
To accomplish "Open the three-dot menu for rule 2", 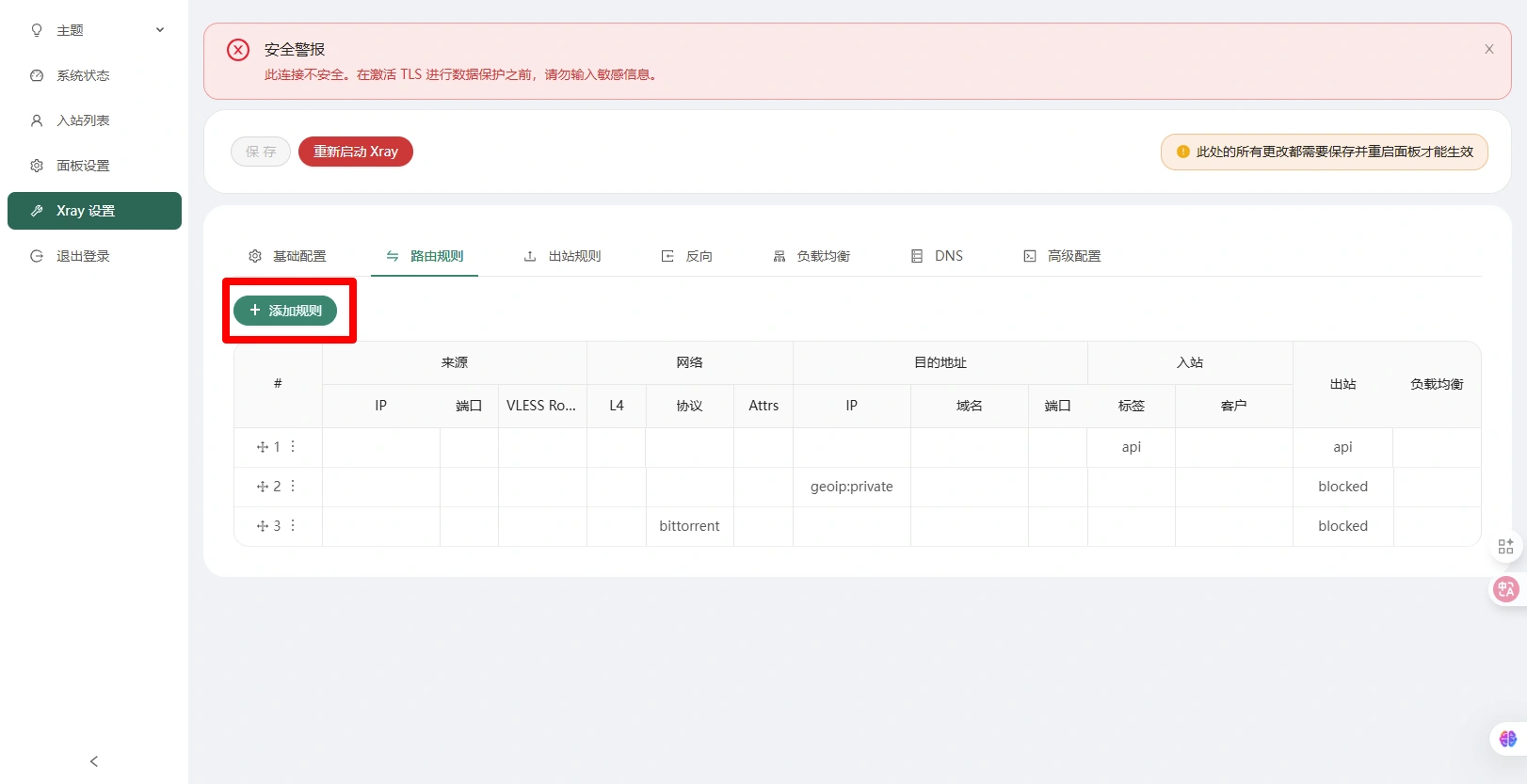I will [293, 486].
